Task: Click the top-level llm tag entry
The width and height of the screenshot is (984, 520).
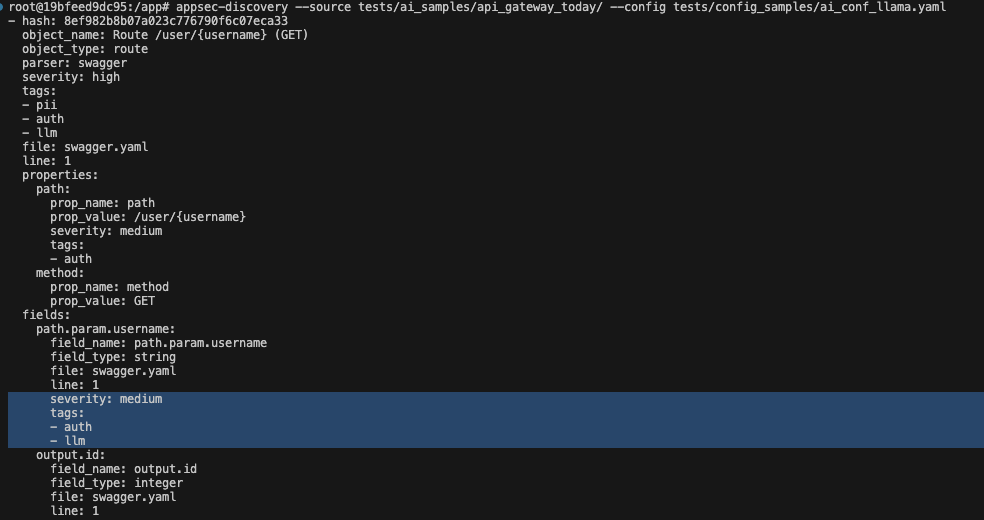Action: pos(40,133)
